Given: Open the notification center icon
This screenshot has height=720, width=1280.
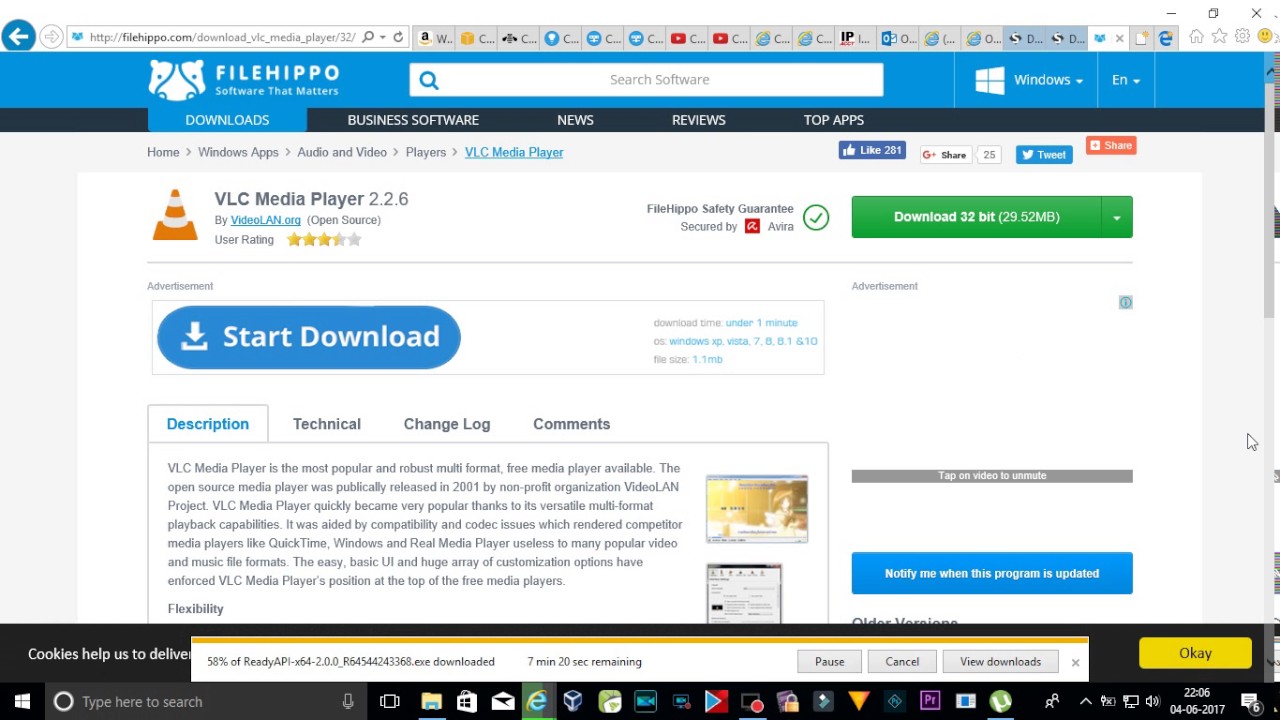Looking at the screenshot, I should coord(1250,701).
